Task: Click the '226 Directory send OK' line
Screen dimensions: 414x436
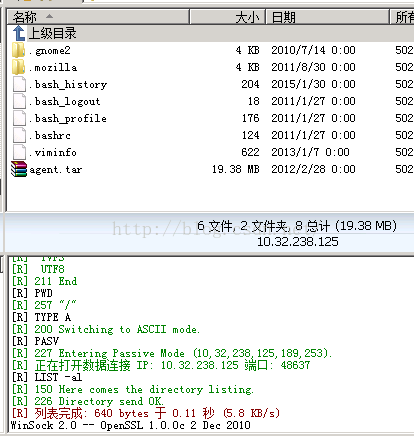Action: pyautogui.click(x=88, y=401)
